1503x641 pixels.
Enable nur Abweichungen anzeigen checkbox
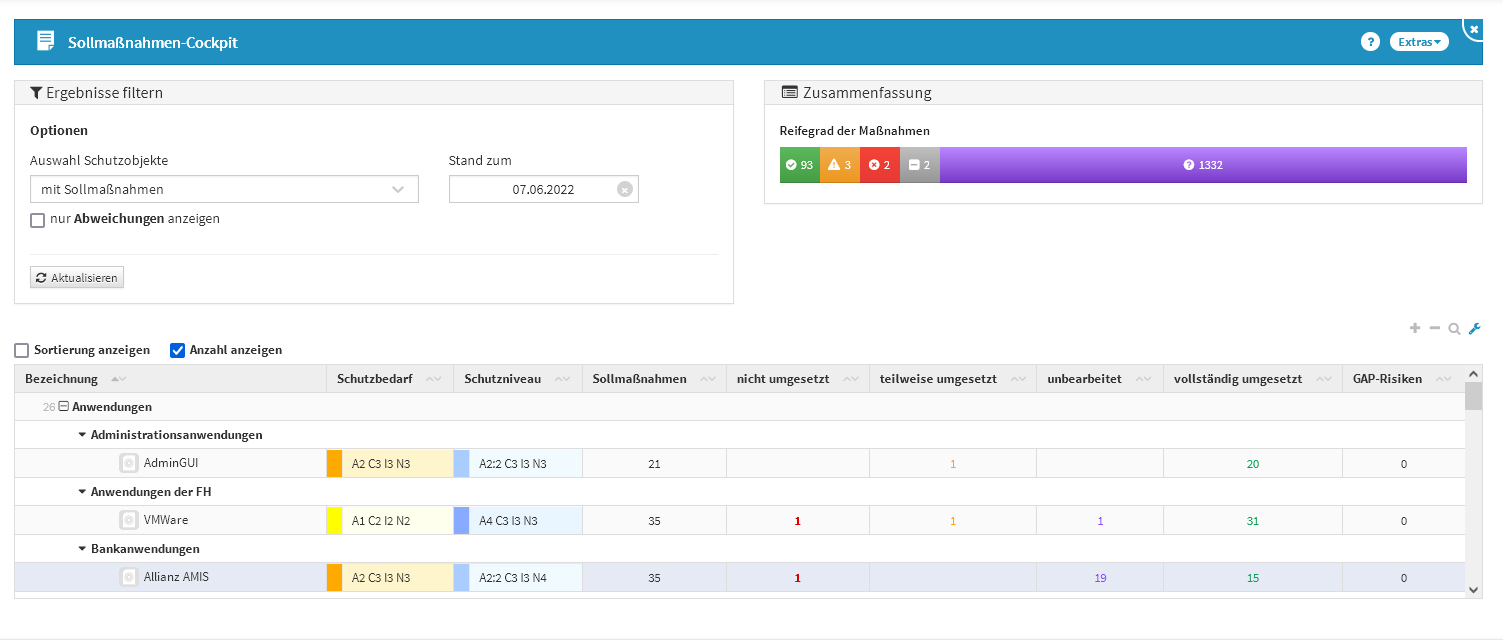[x=38, y=220]
